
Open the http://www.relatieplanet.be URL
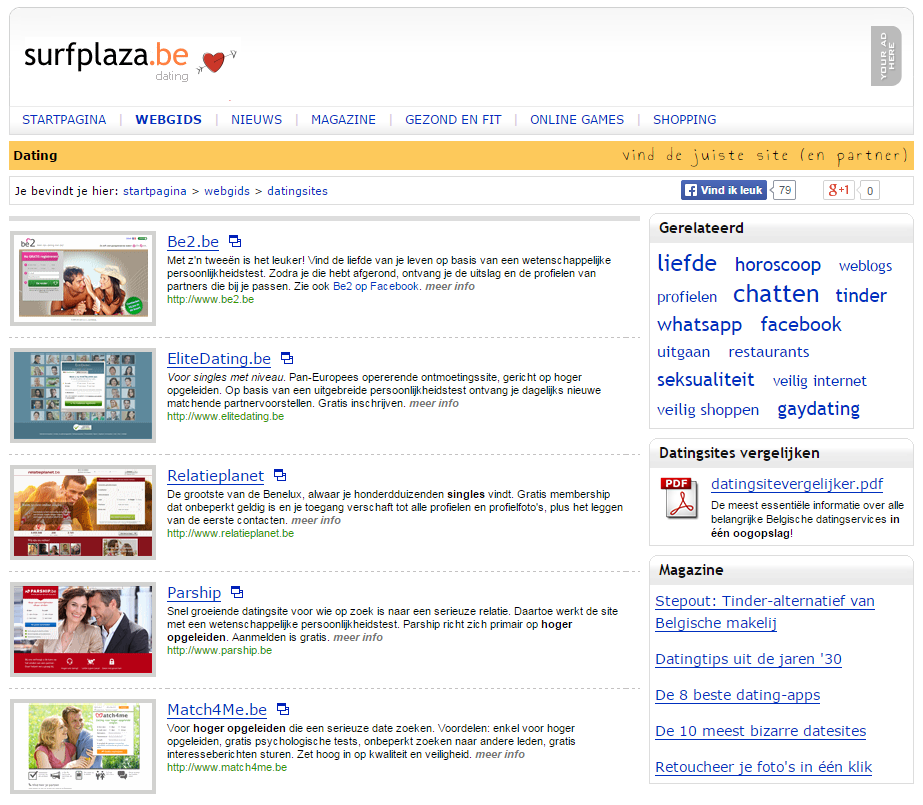click(231, 534)
